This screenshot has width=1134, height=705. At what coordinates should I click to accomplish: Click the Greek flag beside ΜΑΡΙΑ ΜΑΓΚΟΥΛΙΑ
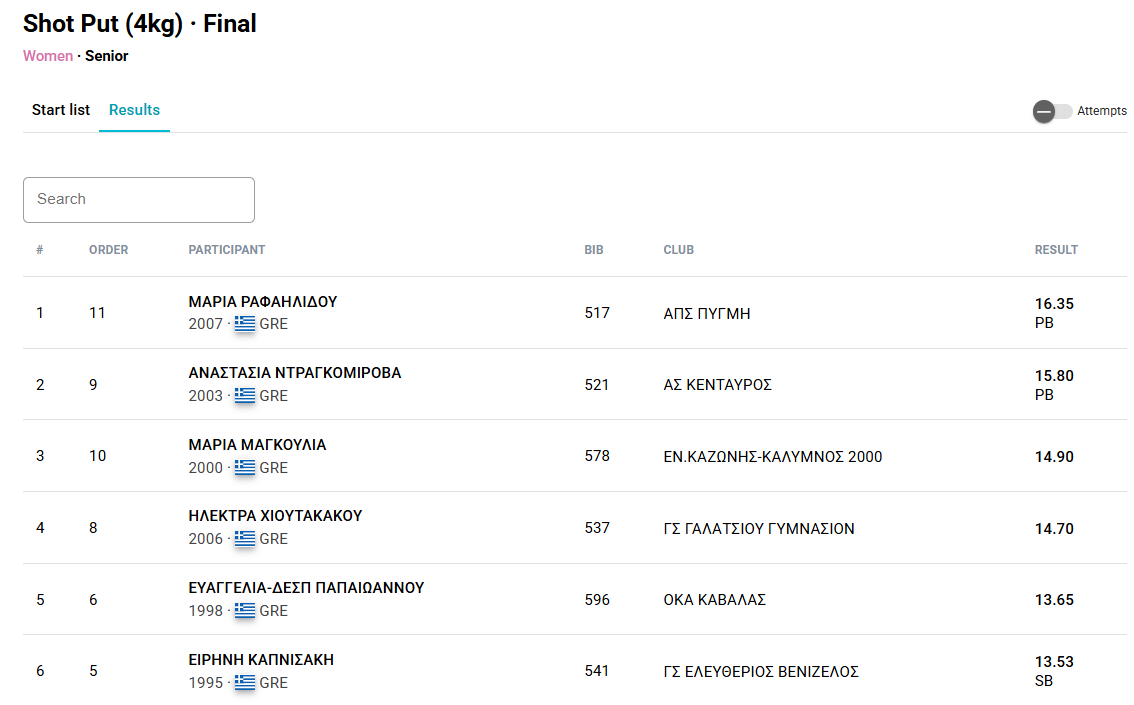(x=245, y=468)
